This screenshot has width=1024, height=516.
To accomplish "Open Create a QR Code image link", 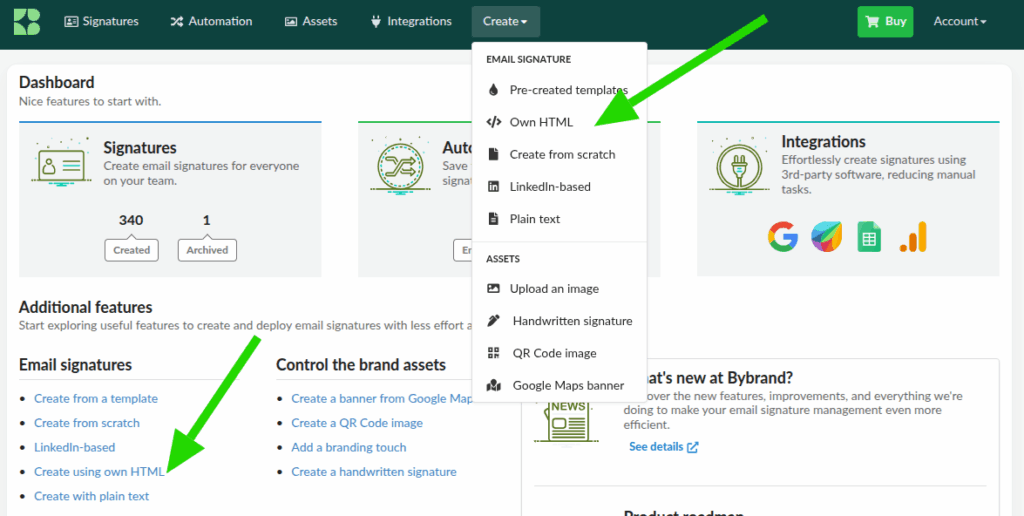I will coord(357,423).
